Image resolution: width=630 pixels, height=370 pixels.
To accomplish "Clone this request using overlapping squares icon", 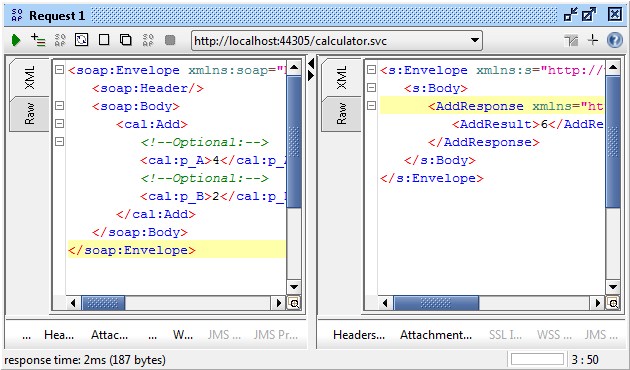I will pyautogui.click(x=126, y=40).
